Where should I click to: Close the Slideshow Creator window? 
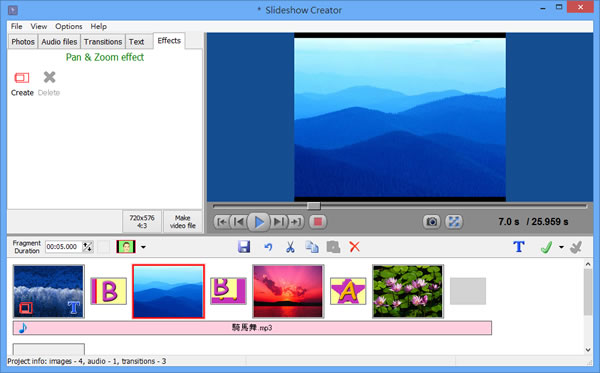click(580, 7)
